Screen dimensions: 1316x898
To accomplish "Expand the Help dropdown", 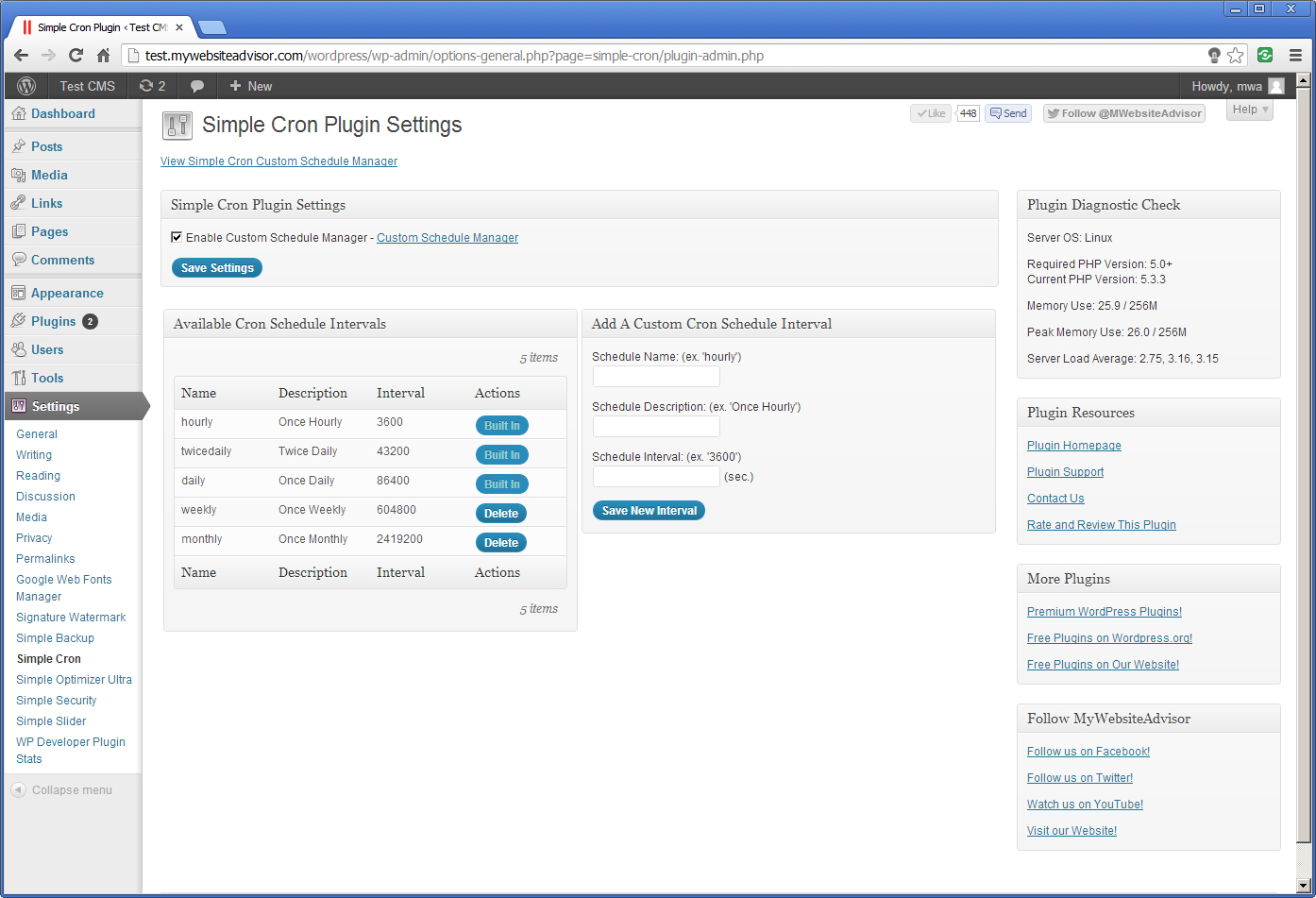I will pos(1250,110).
